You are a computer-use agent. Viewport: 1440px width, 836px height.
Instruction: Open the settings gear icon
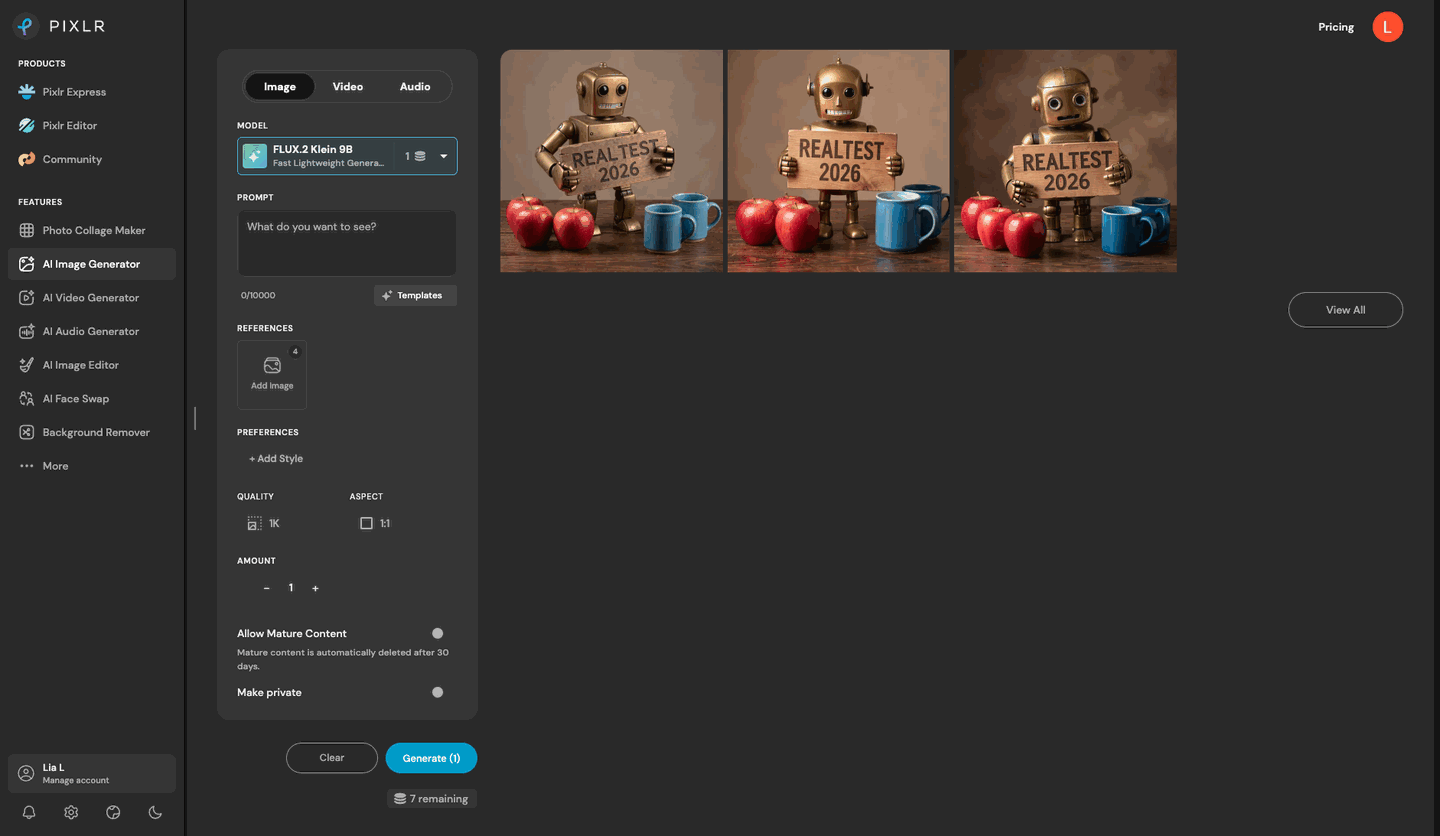71,813
